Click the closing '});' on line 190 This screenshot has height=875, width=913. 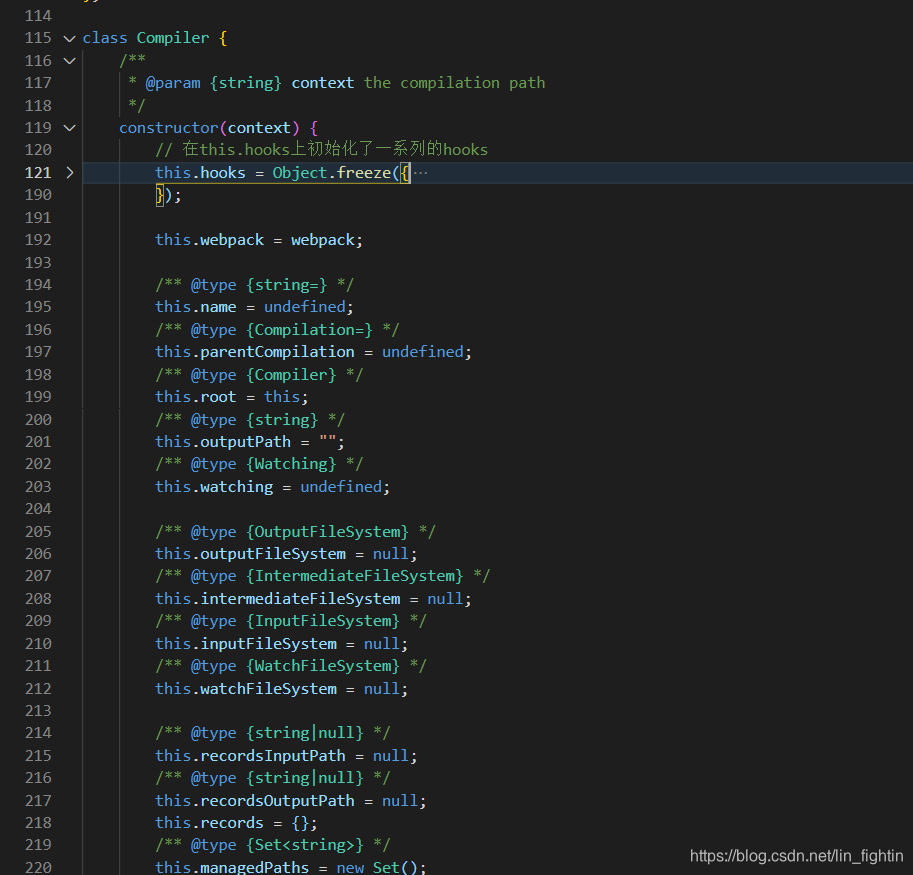tap(168, 195)
